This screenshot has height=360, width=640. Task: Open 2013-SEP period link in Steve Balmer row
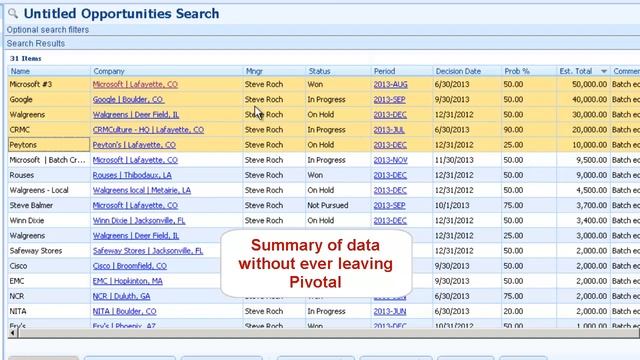(x=389, y=205)
